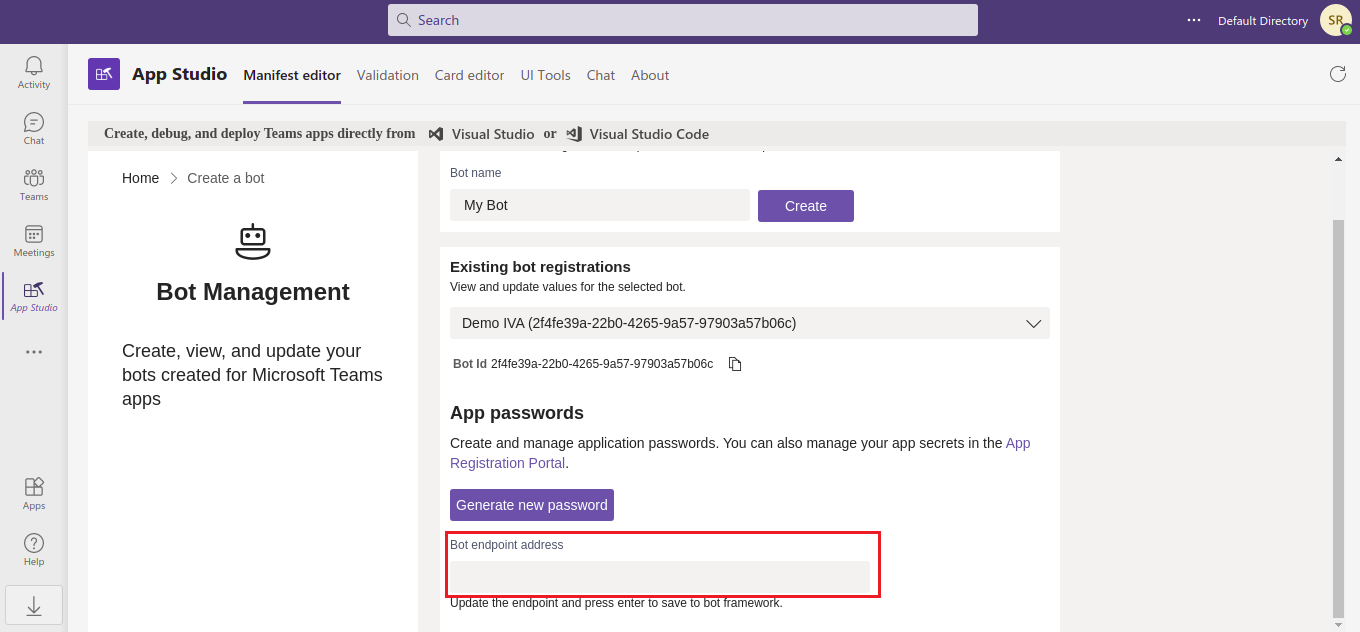Click the Bot name input field
The width and height of the screenshot is (1360, 632).
pyautogui.click(x=600, y=205)
